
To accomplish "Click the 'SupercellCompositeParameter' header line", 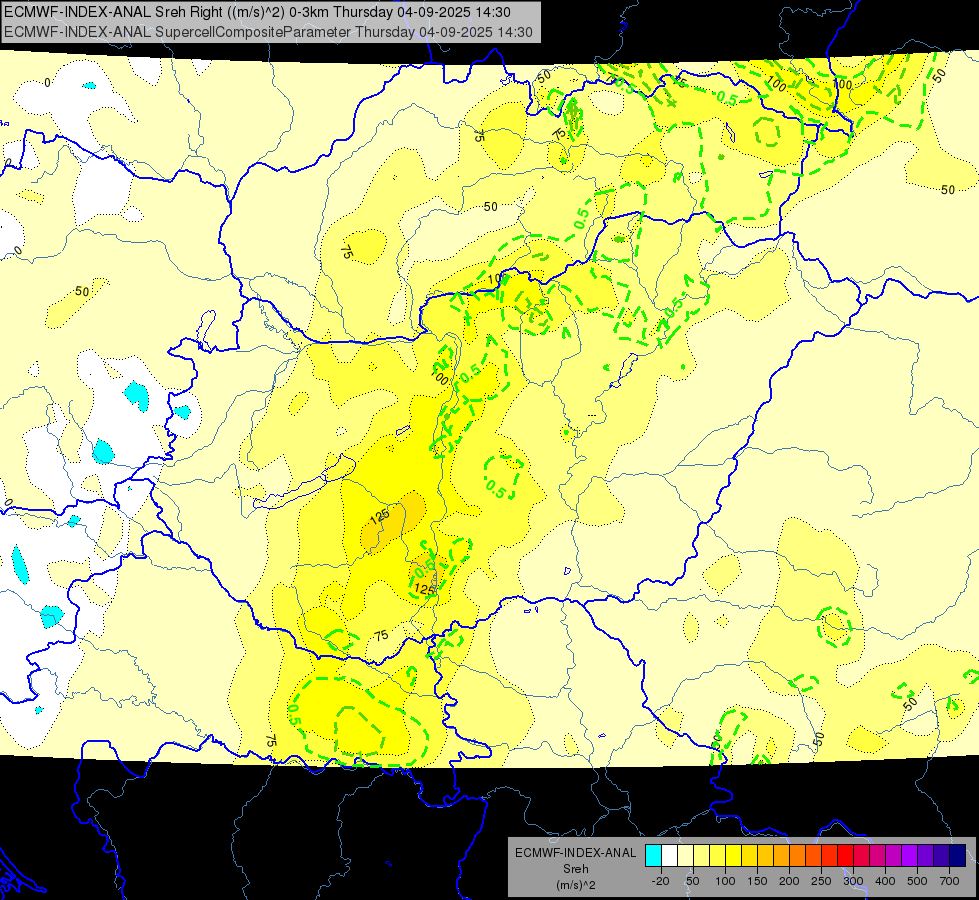I will (268, 32).
